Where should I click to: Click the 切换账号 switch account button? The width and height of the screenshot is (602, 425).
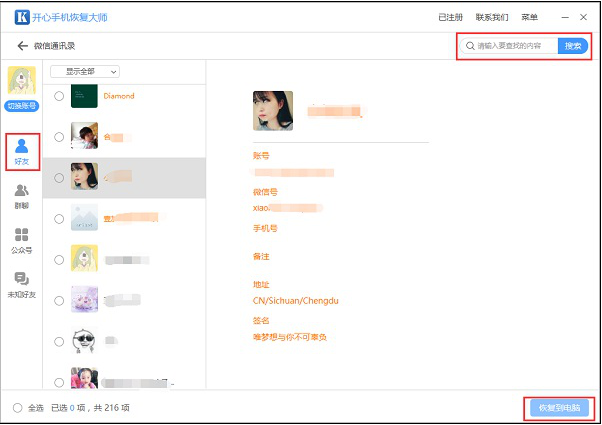pyautogui.click(x=22, y=106)
